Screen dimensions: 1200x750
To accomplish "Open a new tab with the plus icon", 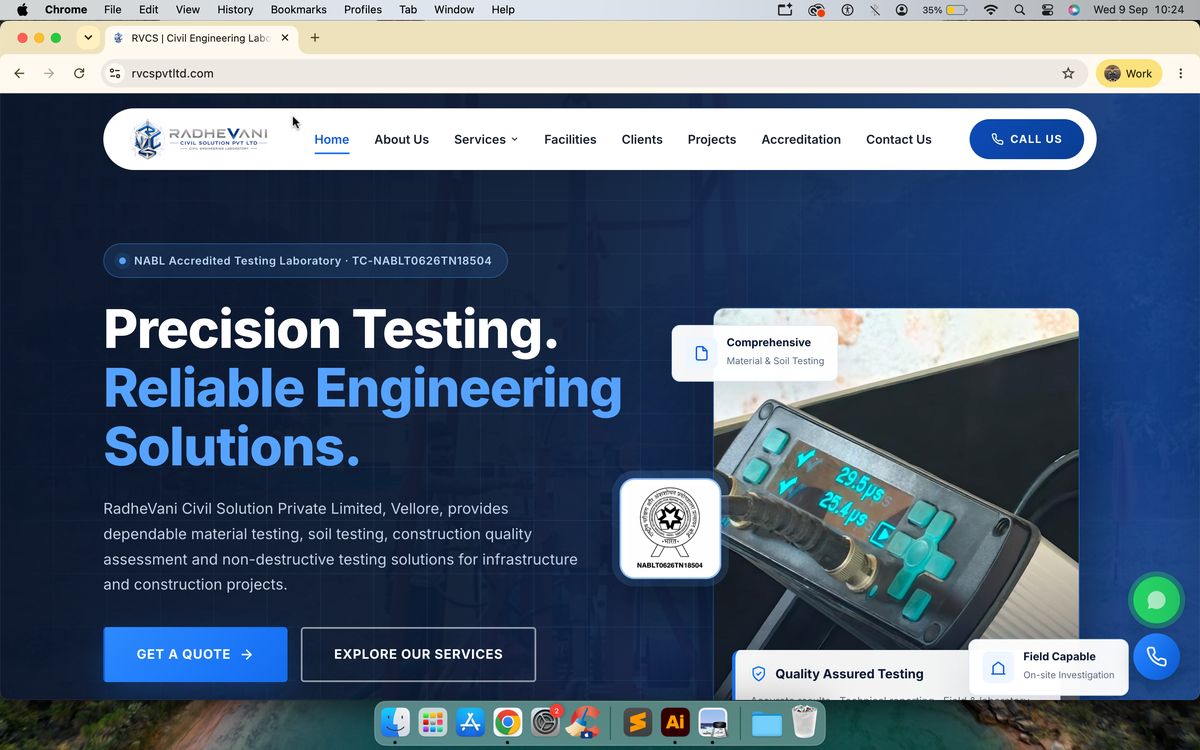I will (x=315, y=38).
